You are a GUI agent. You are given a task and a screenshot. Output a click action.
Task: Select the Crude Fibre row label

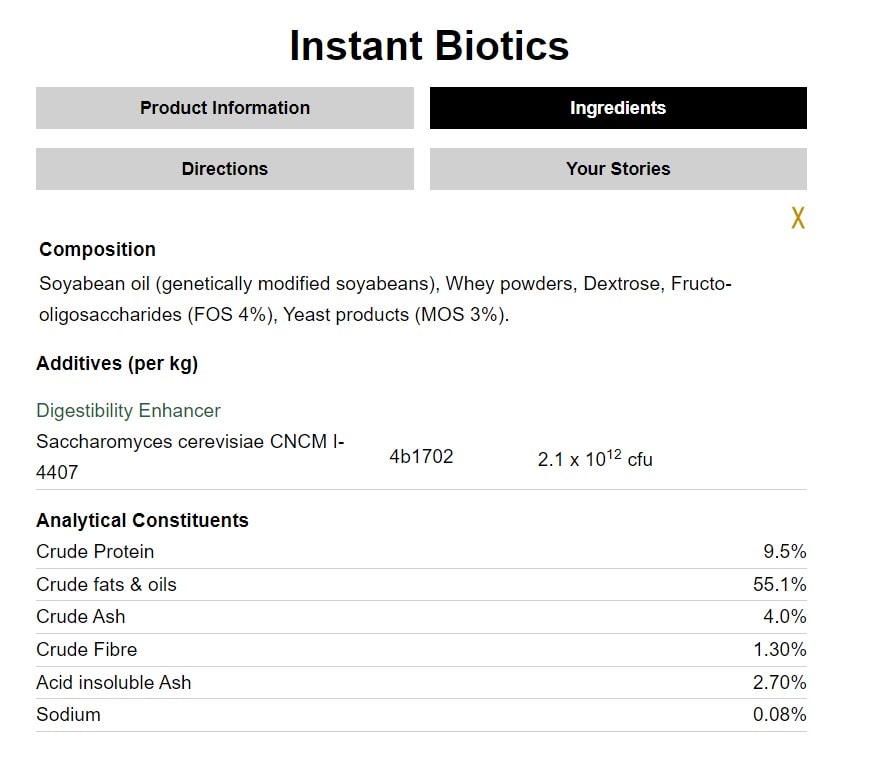point(86,650)
